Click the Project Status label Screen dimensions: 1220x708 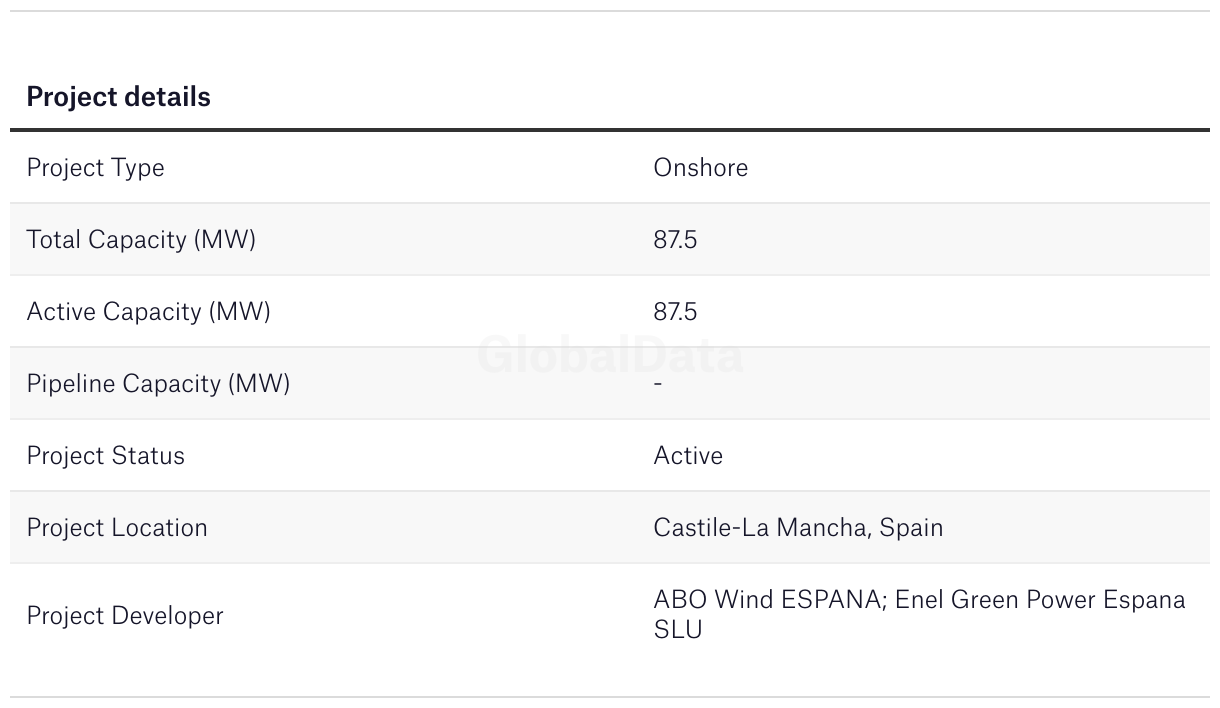point(105,456)
